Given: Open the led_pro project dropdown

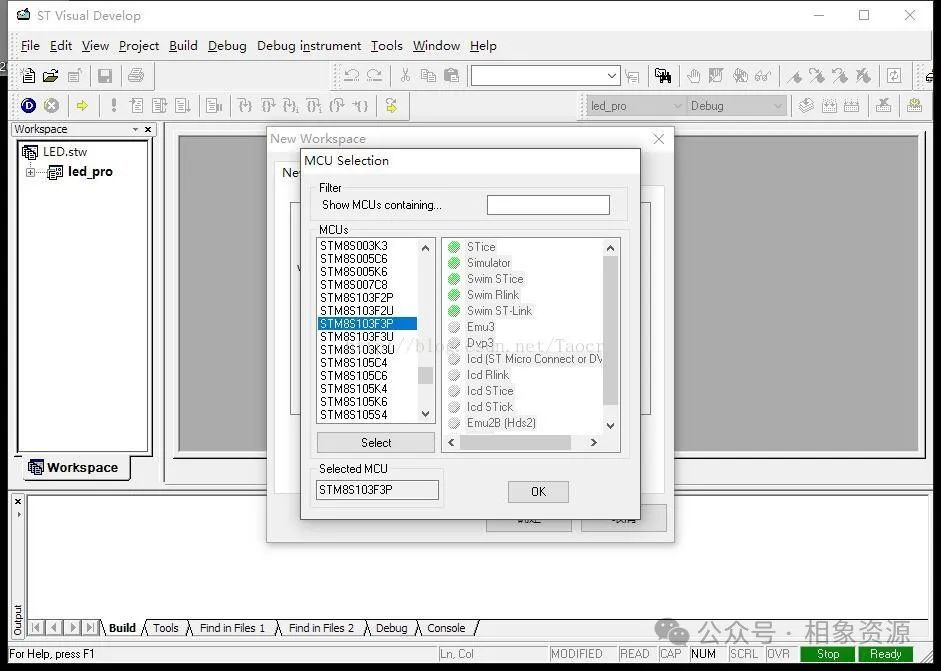Looking at the screenshot, I should (x=678, y=106).
